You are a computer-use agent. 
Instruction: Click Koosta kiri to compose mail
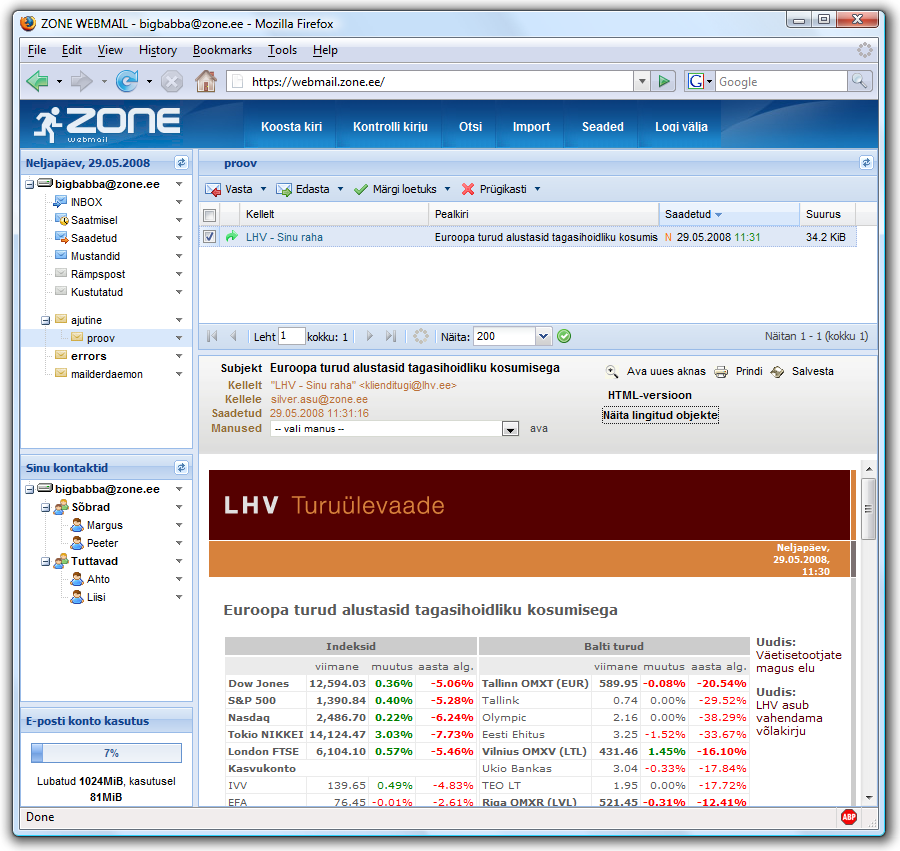(292, 127)
